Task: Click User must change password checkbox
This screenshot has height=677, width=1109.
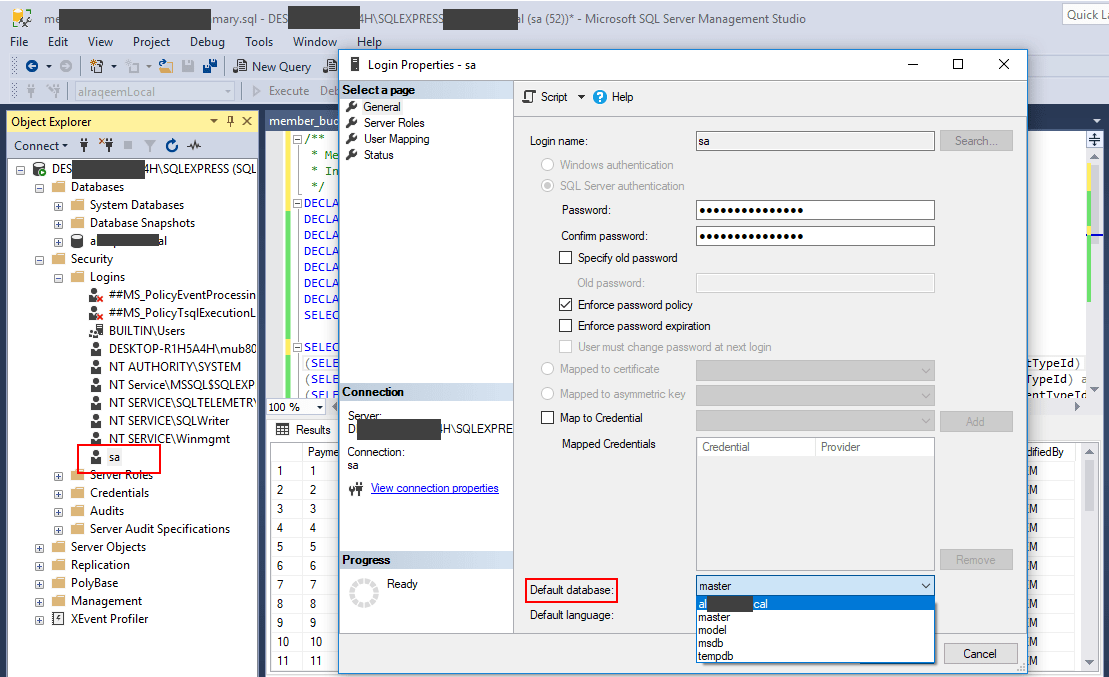Action: tap(566, 347)
